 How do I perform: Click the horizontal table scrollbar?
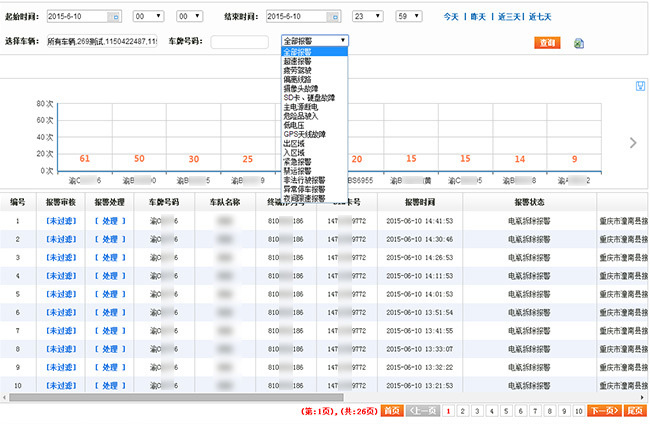pos(176,397)
